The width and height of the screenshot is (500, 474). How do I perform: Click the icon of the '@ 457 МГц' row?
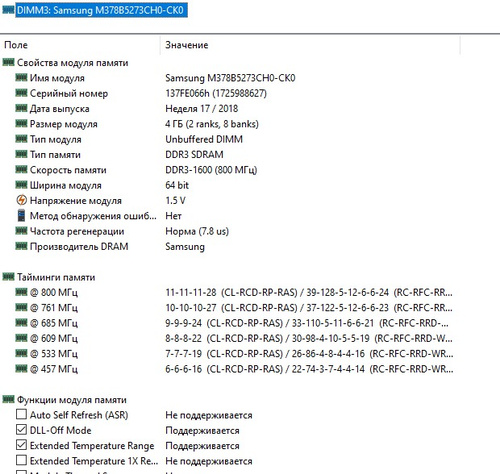point(21,369)
